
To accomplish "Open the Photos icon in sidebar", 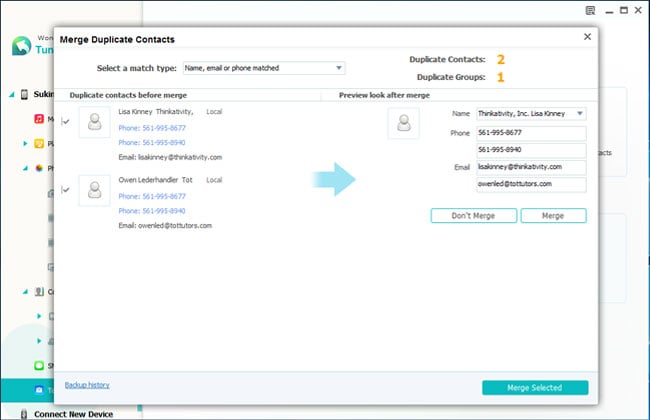I will tap(39, 168).
